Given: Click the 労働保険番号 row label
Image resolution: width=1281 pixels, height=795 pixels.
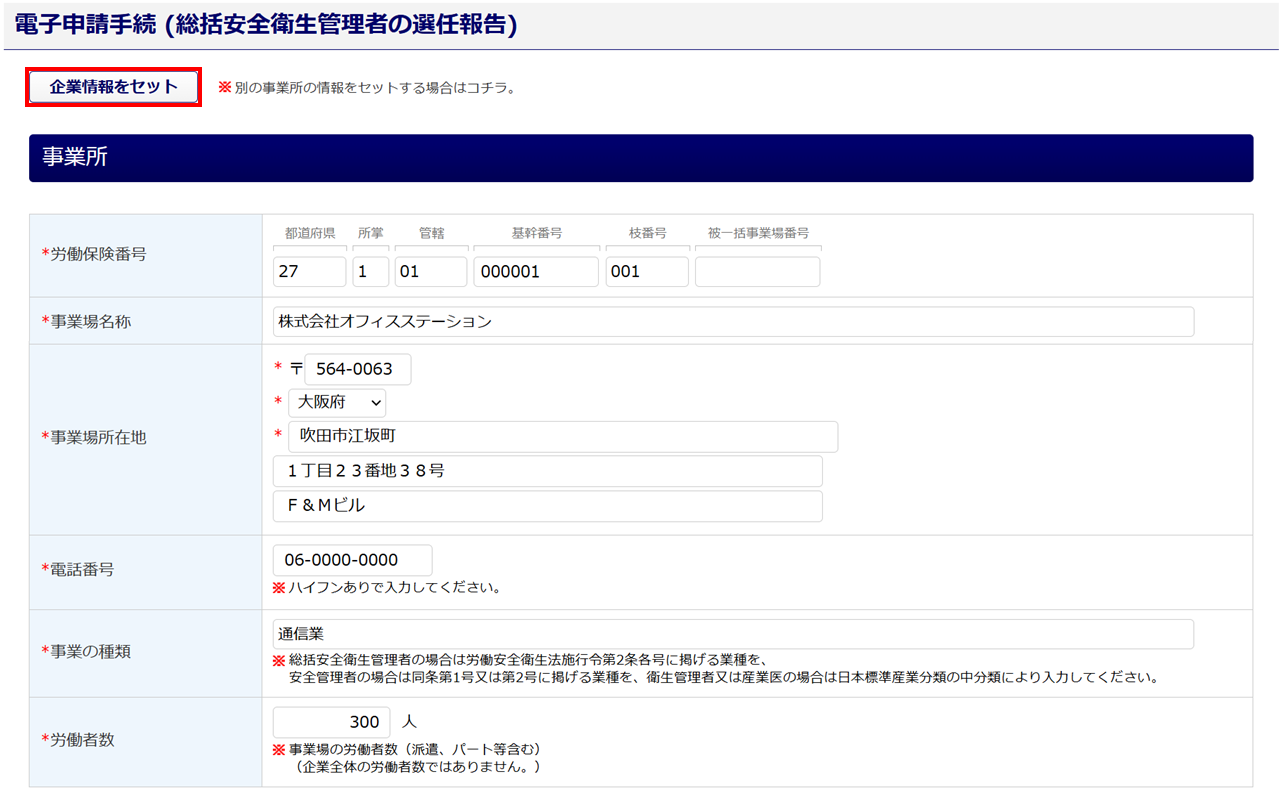Looking at the screenshot, I should [x=94, y=254].
